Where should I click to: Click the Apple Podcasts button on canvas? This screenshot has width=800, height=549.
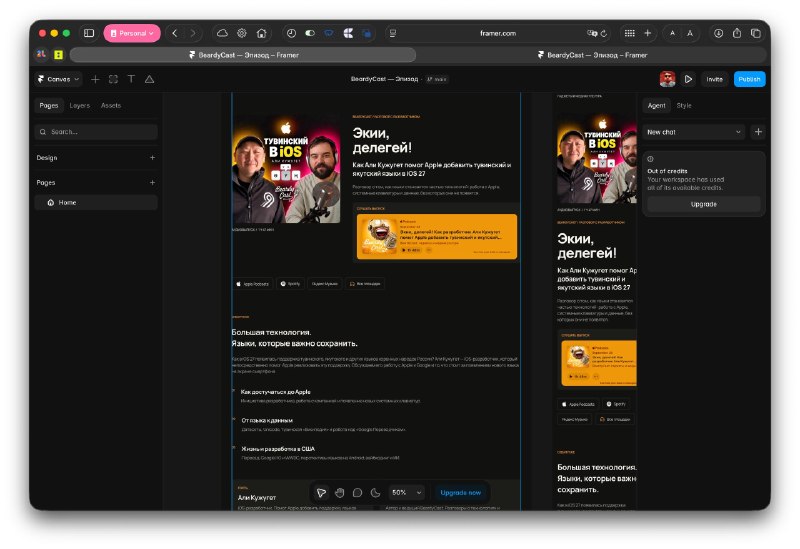click(x=253, y=284)
